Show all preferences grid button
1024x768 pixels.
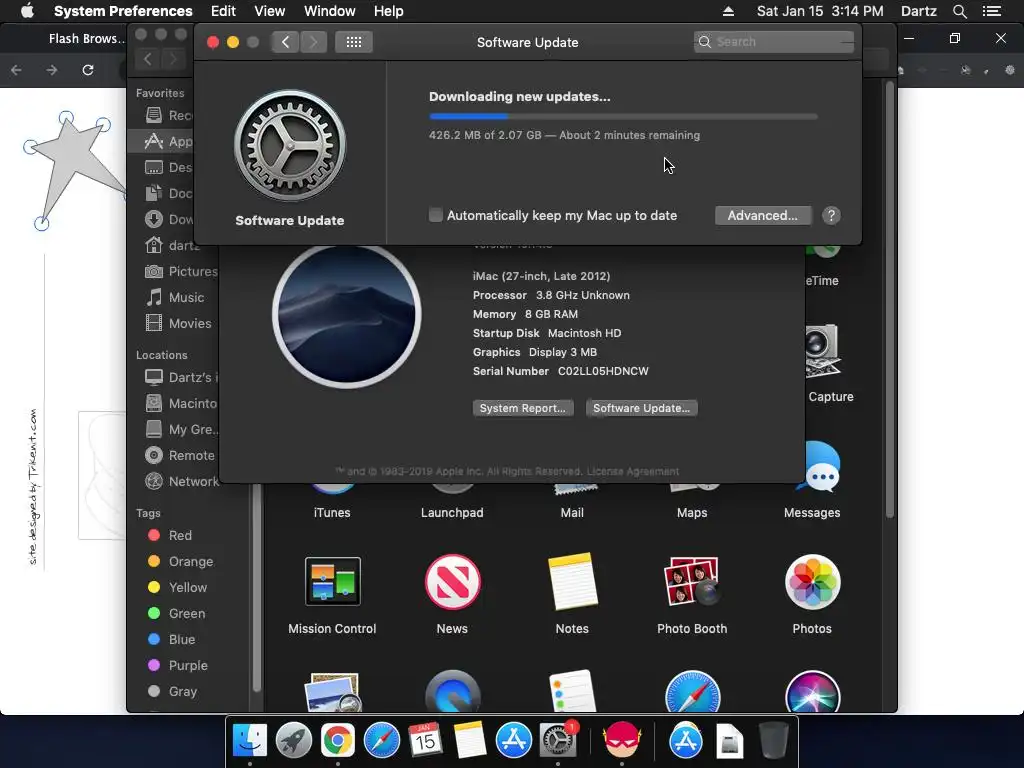(x=354, y=42)
